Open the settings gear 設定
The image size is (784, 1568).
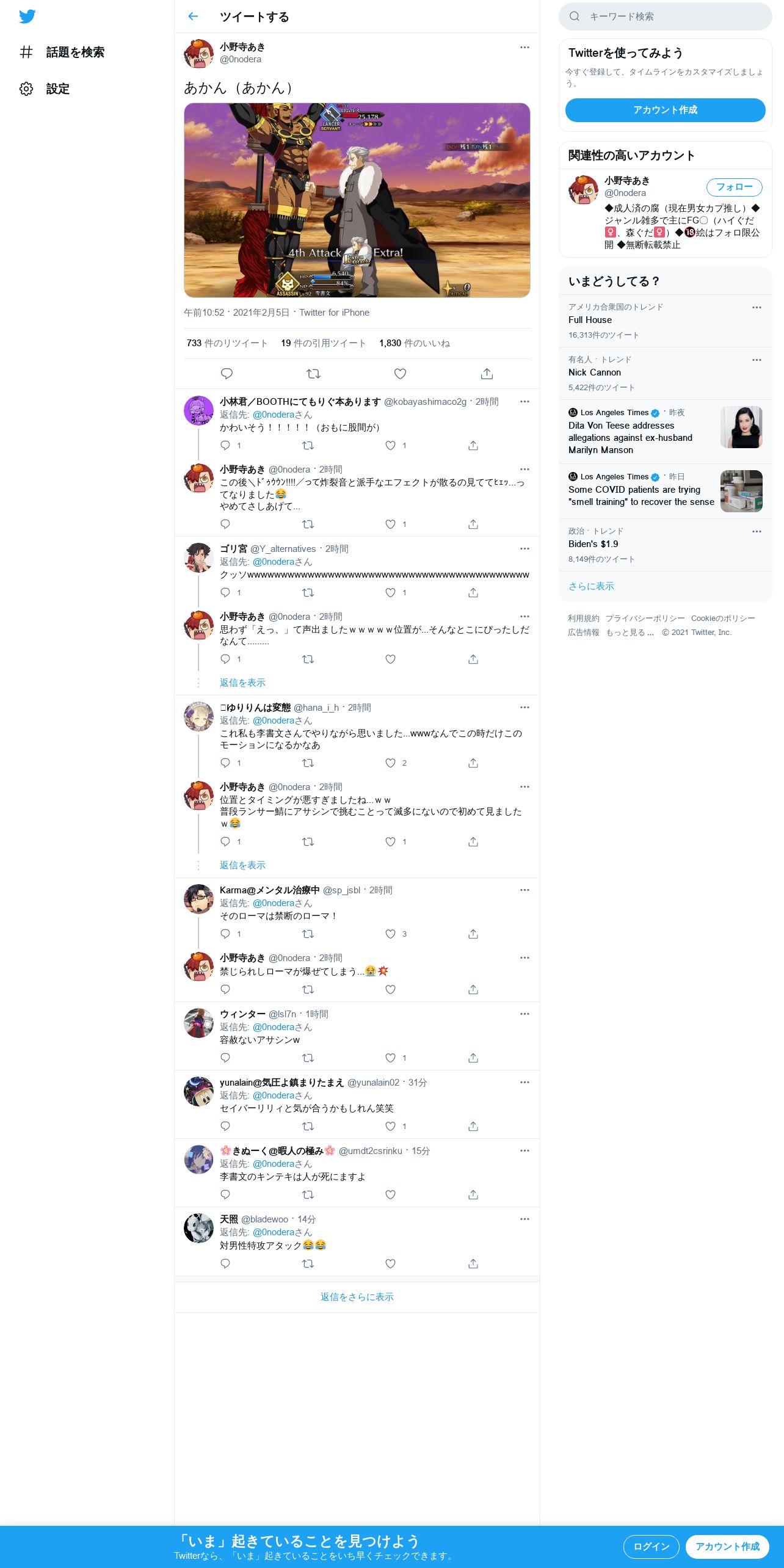pyautogui.click(x=45, y=89)
